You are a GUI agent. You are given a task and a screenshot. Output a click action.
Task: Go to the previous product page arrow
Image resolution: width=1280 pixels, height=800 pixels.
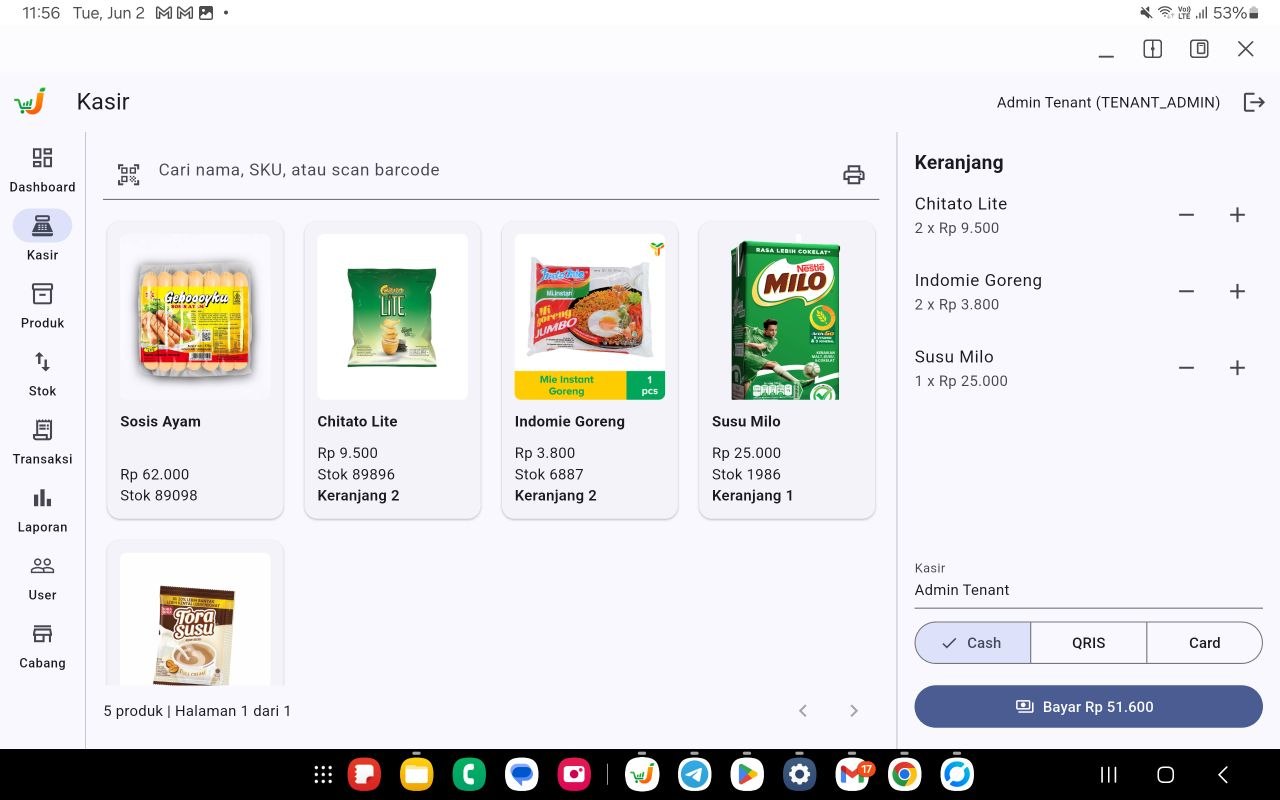[802, 711]
